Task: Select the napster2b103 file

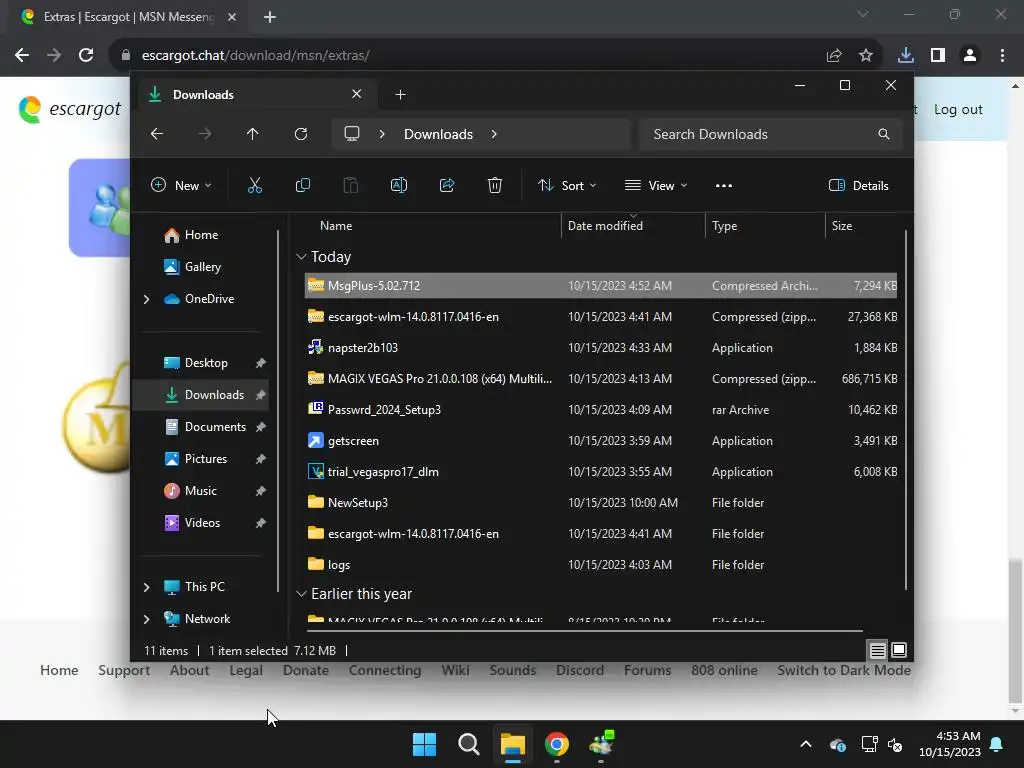Action: pyautogui.click(x=601, y=348)
